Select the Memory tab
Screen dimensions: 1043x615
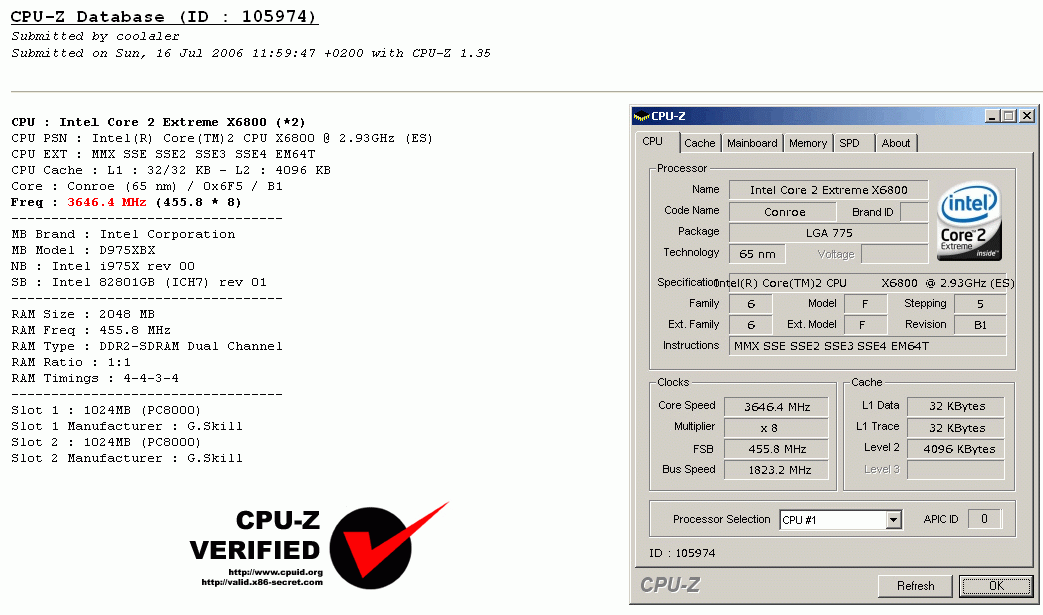tap(808, 143)
